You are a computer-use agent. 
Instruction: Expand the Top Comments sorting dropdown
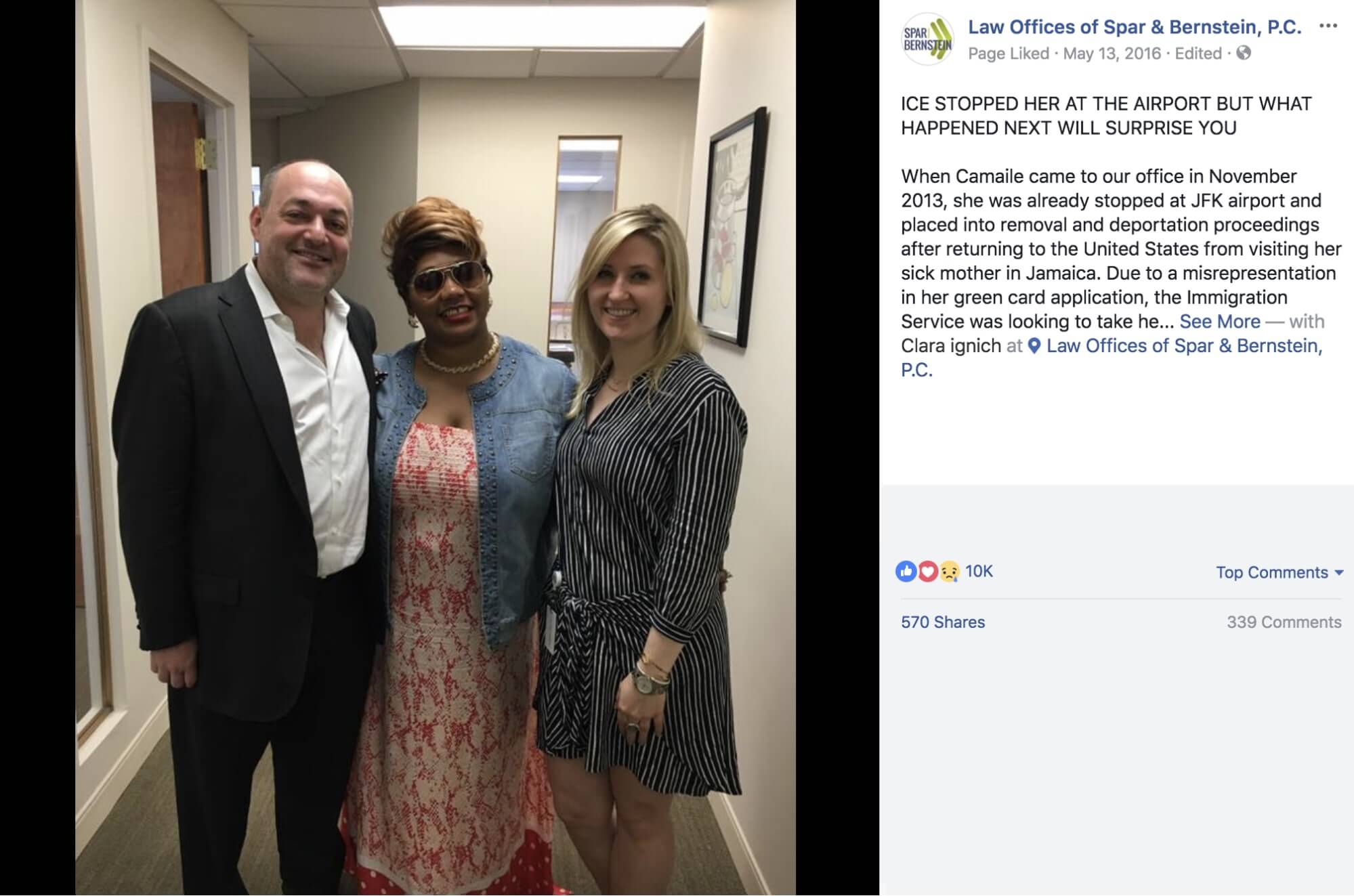coord(1279,572)
